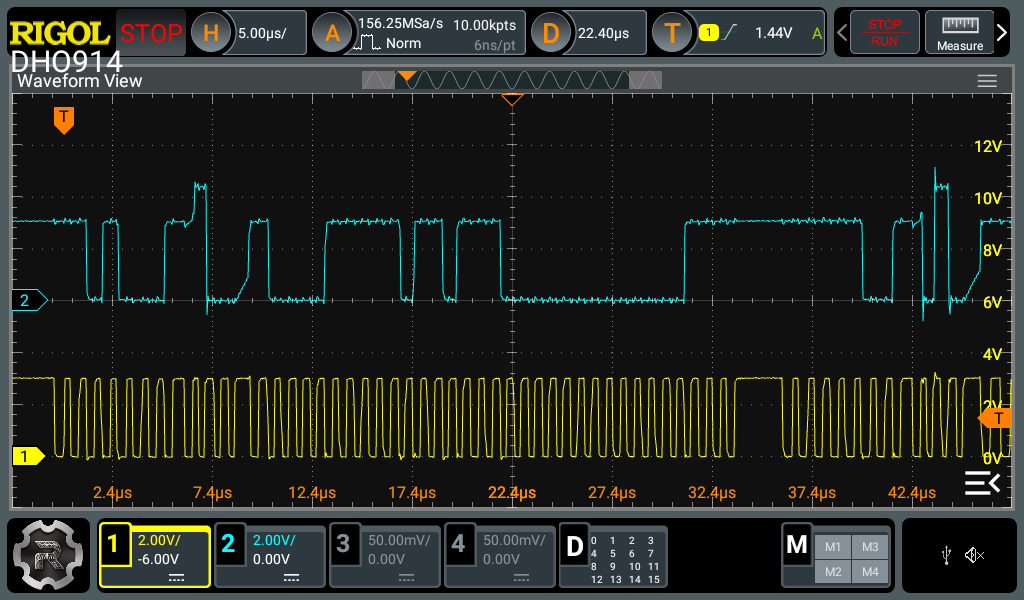Click the delay D icon
1024x600 pixels.
[550, 33]
